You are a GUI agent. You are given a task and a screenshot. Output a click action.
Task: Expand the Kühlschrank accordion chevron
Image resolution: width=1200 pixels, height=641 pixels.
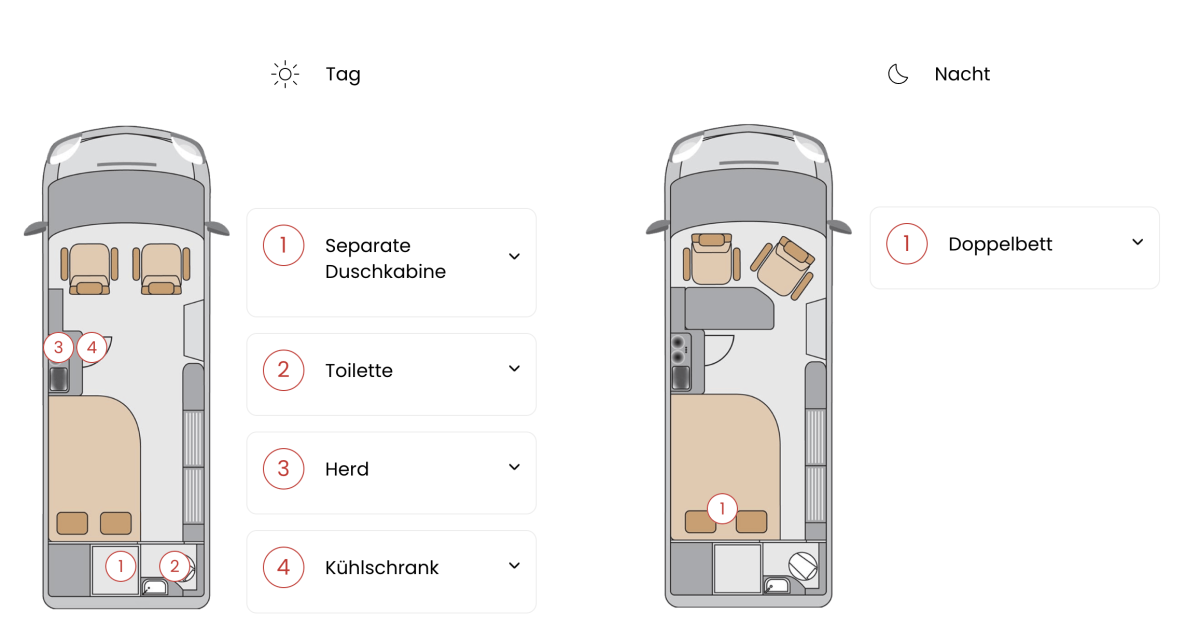514,566
